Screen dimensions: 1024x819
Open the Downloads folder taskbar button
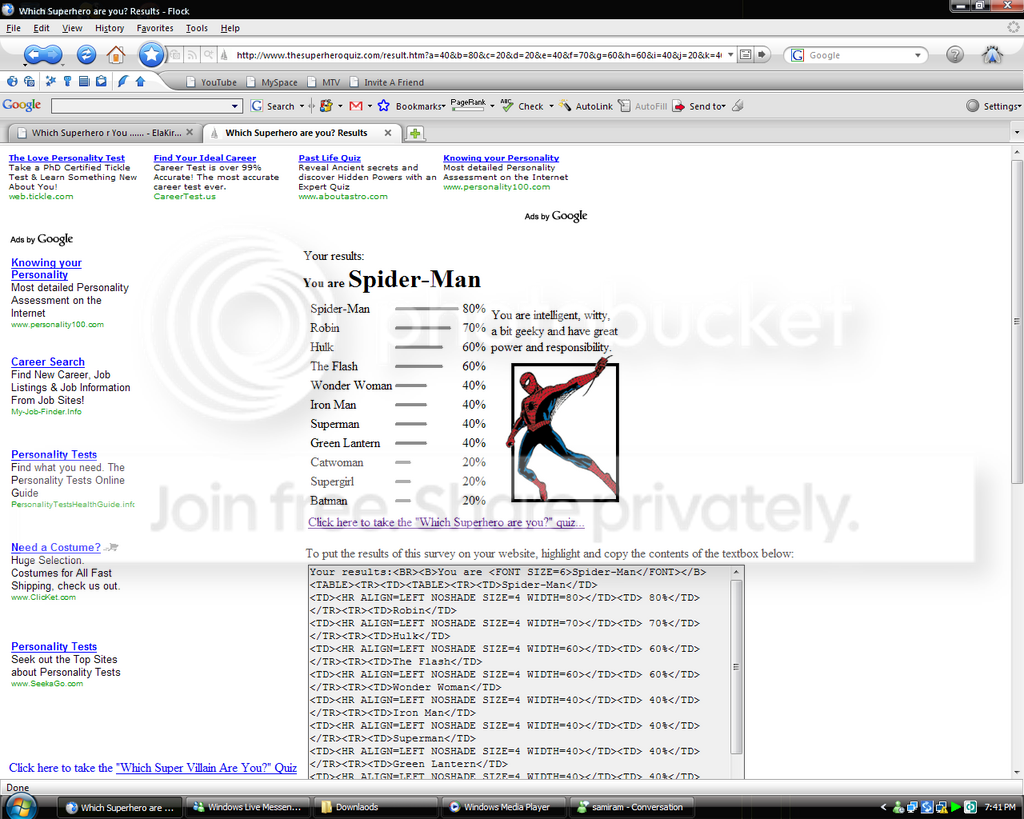click(x=376, y=807)
